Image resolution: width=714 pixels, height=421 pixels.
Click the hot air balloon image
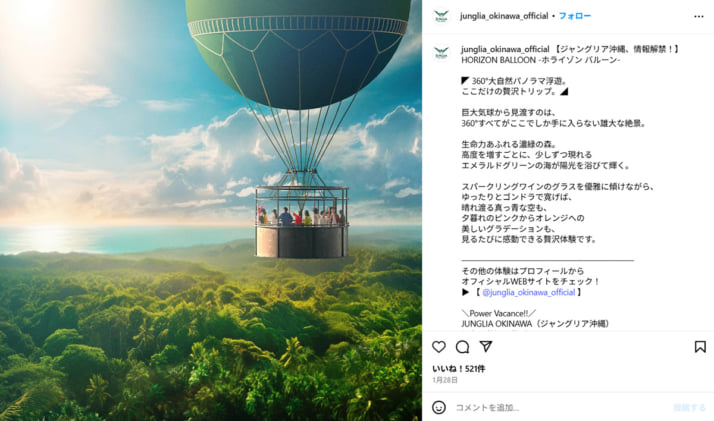pos(210,210)
